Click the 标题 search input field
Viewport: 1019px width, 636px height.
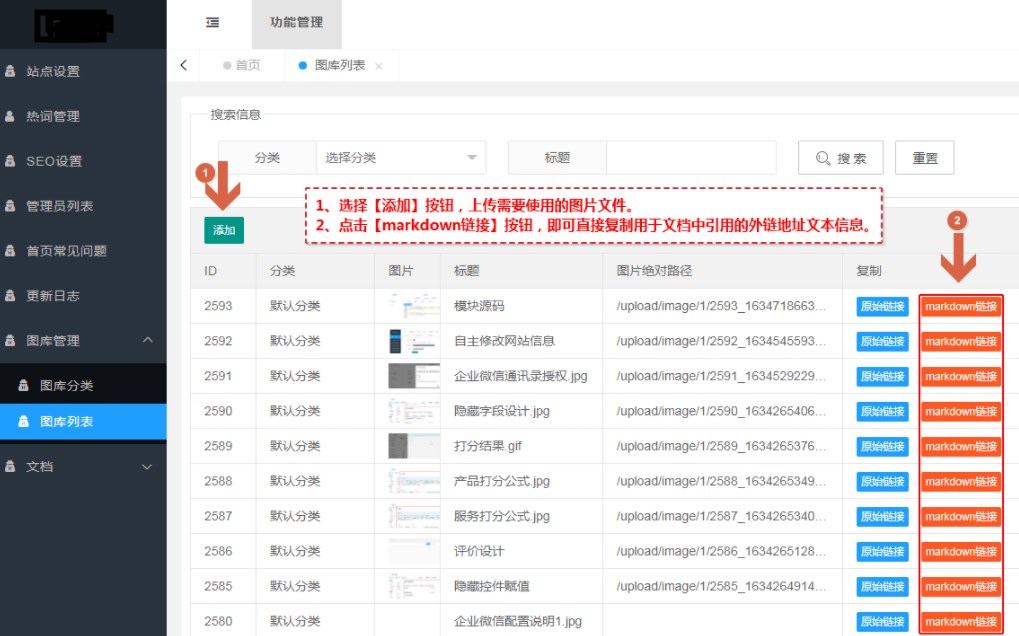(x=690, y=158)
